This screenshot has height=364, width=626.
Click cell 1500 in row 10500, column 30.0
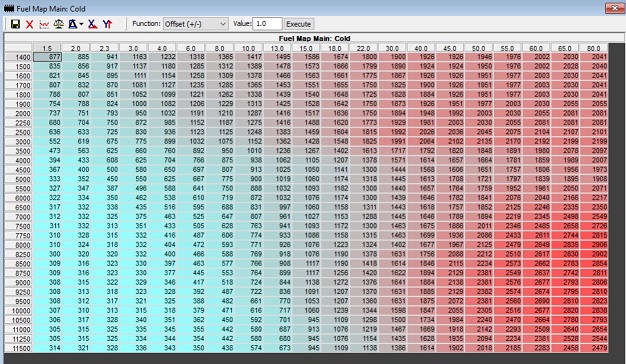click(x=392, y=320)
